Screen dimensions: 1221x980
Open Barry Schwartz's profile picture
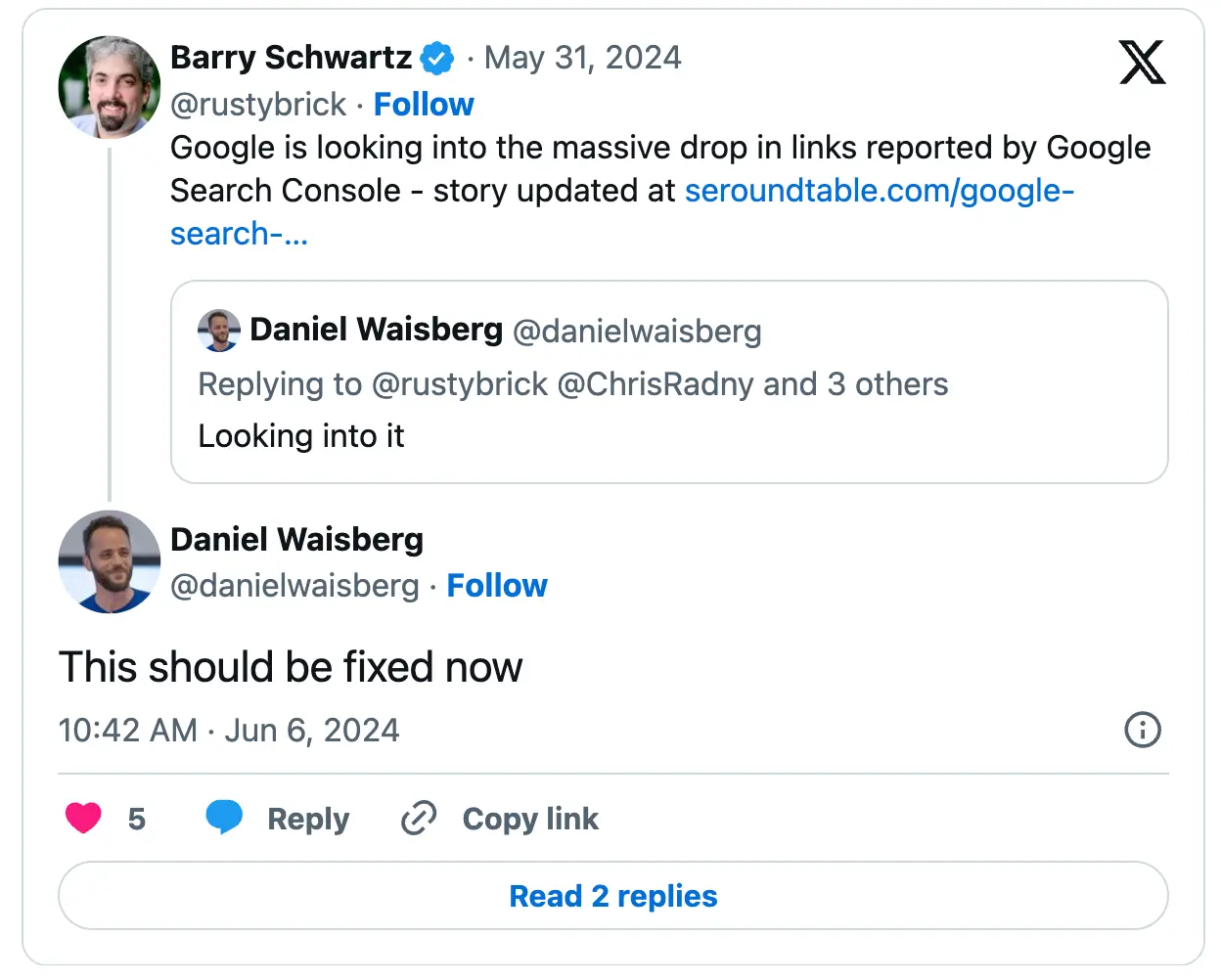[x=109, y=87]
